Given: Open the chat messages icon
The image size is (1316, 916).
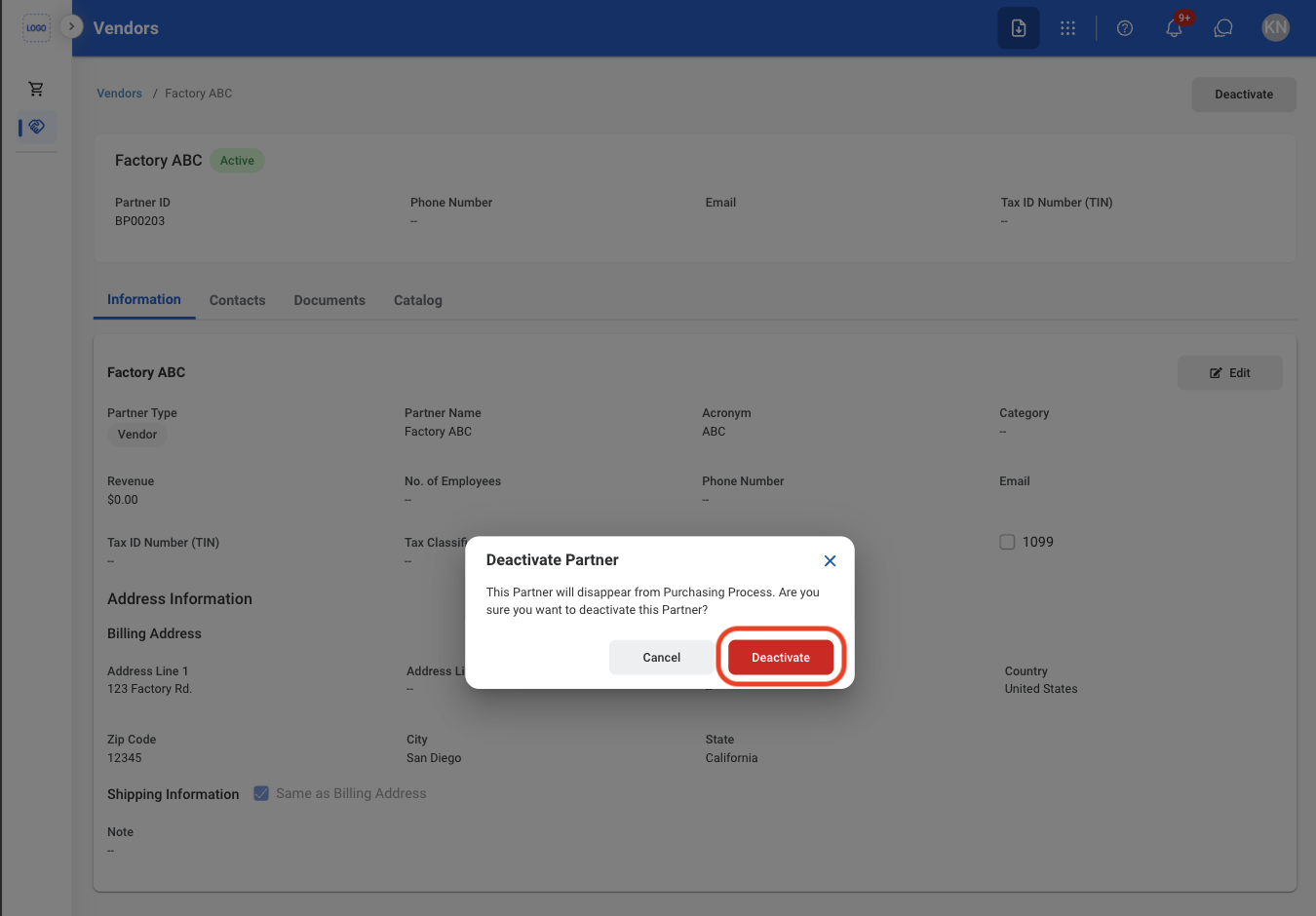Looking at the screenshot, I should coord(1223,28).
